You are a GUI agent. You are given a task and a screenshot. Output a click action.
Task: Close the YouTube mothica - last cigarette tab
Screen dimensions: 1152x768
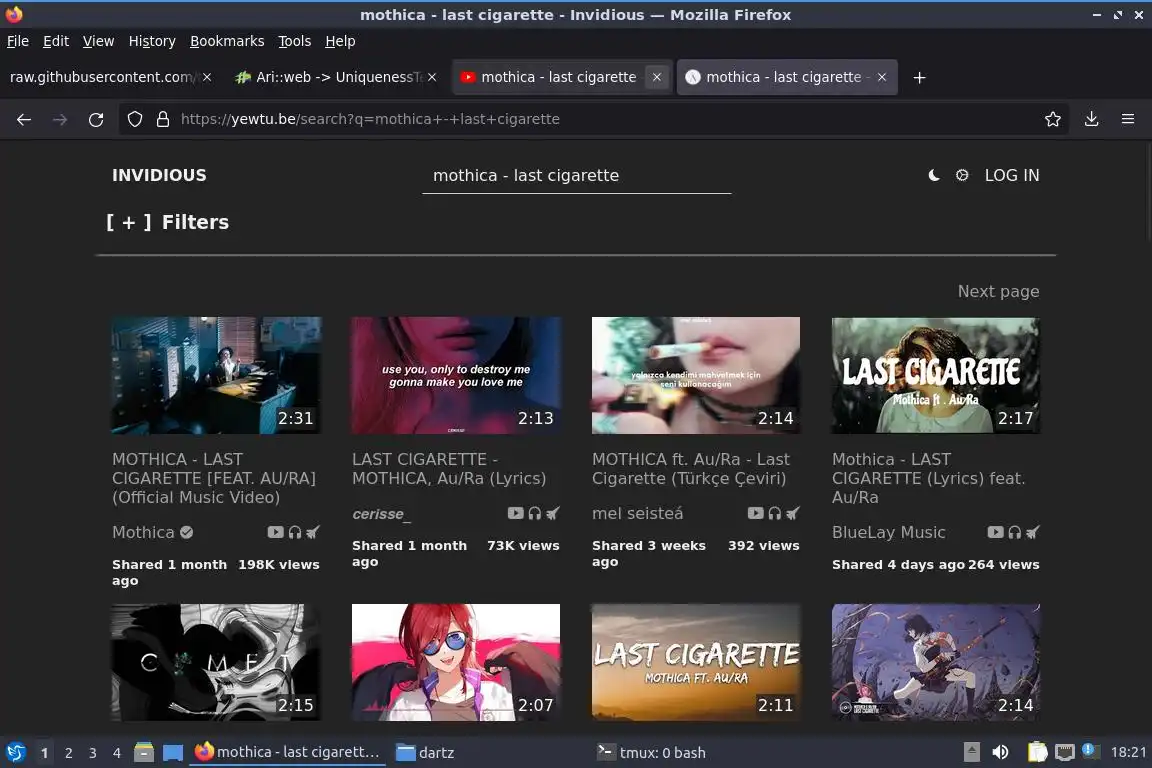[657, 77]
